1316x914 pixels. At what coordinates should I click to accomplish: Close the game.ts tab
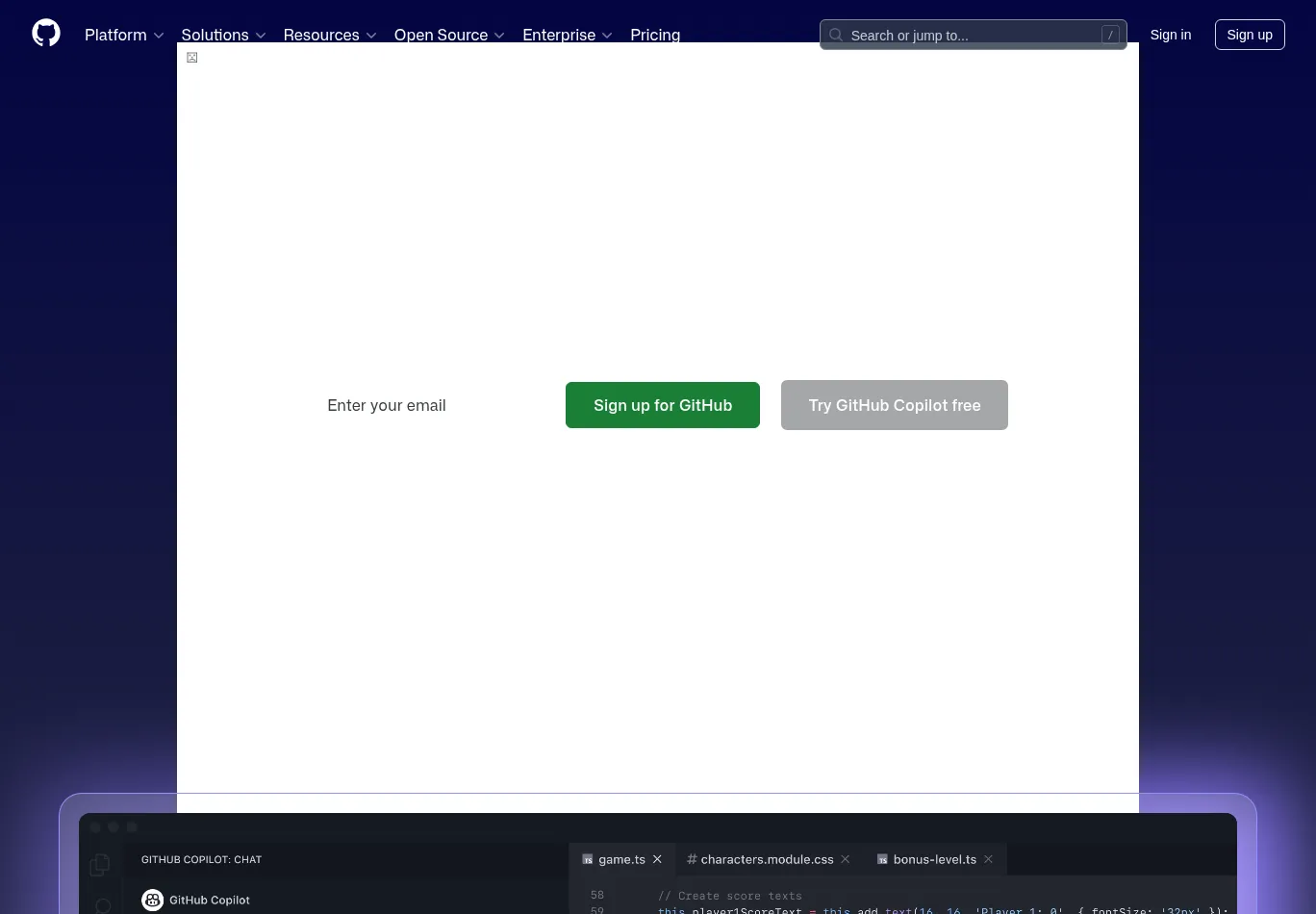pos(657,859)
